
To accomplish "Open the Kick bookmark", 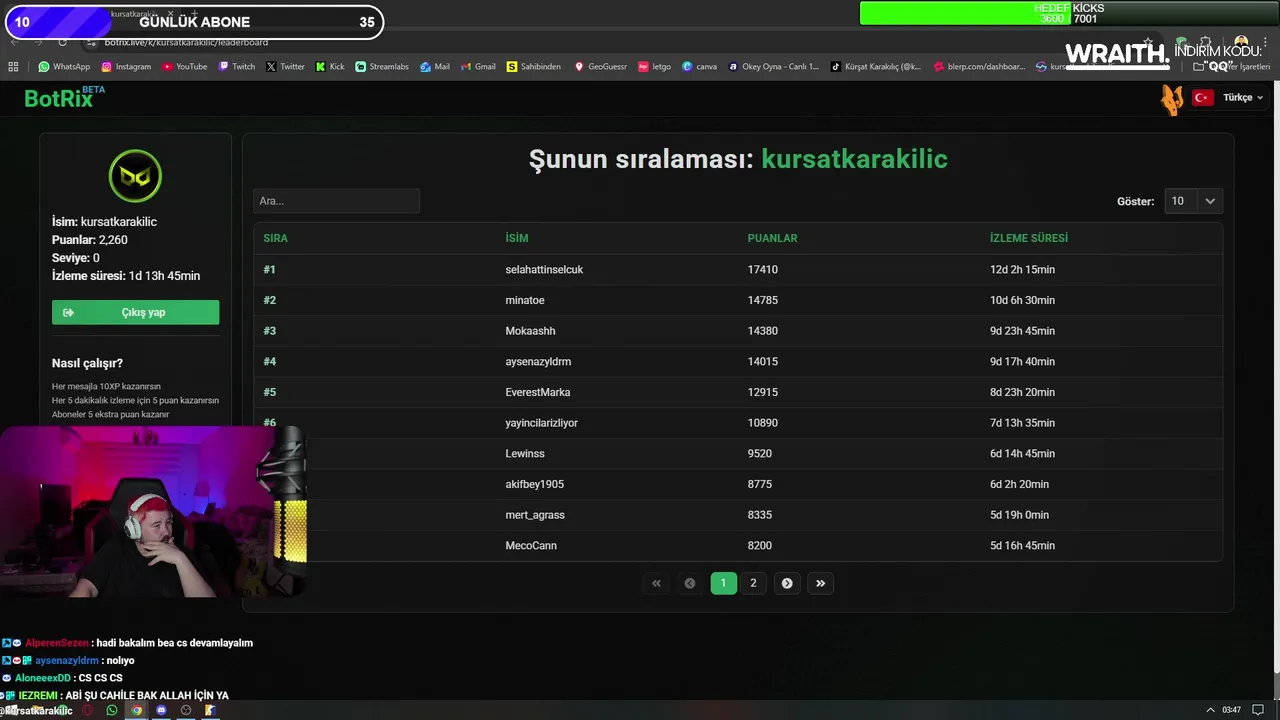I will 330,67.
